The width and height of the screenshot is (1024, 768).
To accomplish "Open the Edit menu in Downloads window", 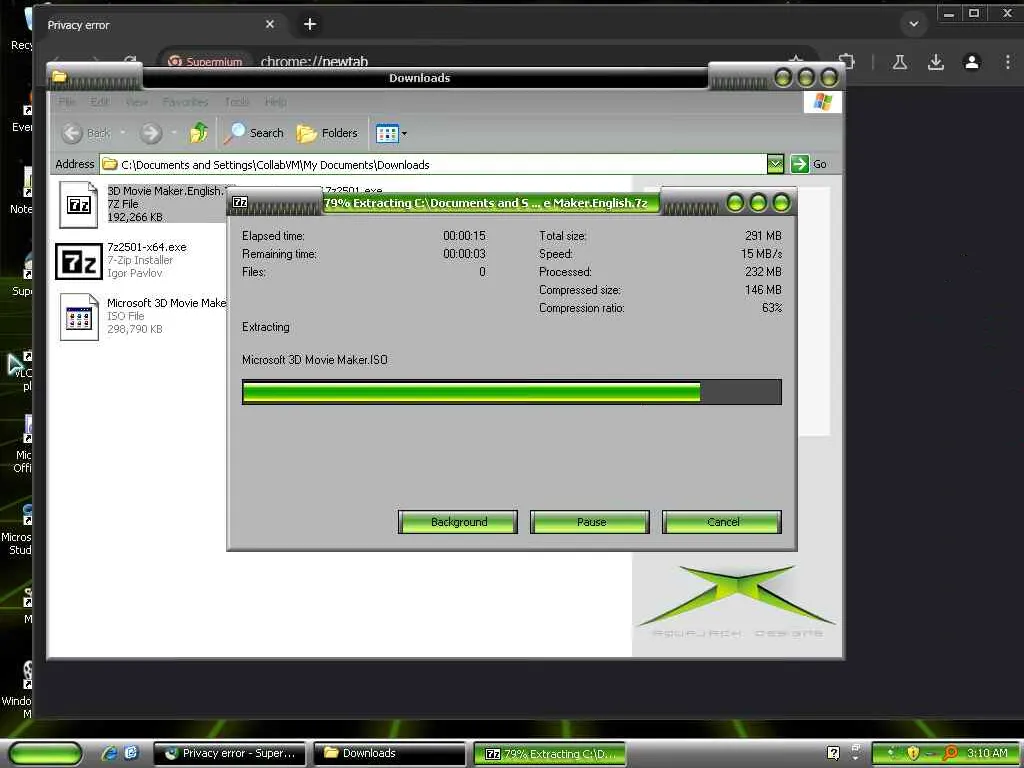I will 99,102.
